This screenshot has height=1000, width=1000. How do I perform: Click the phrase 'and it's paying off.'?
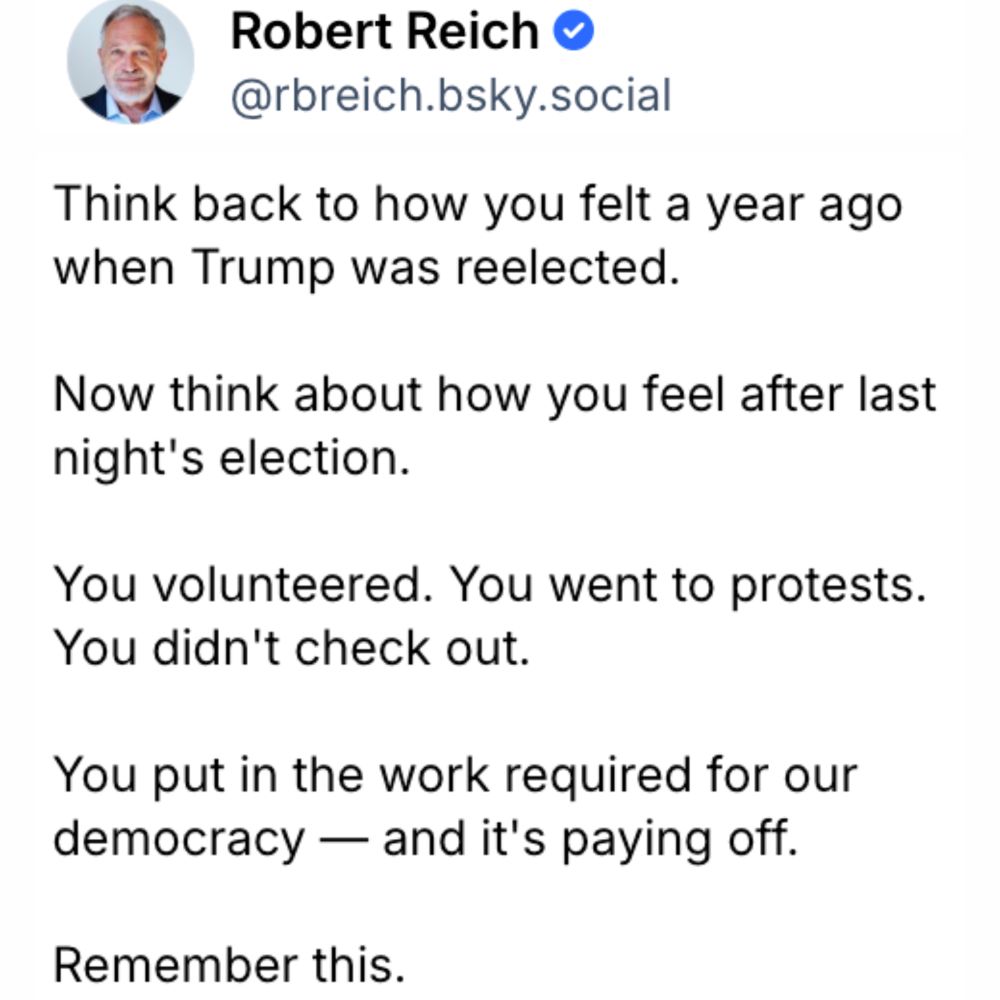590,839
